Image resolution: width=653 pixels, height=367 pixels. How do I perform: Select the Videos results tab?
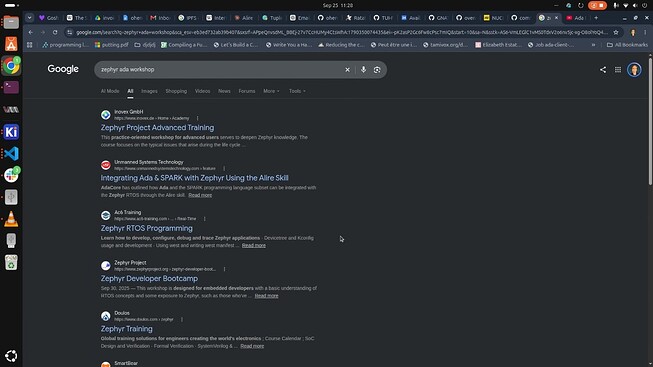pos(202,91)
